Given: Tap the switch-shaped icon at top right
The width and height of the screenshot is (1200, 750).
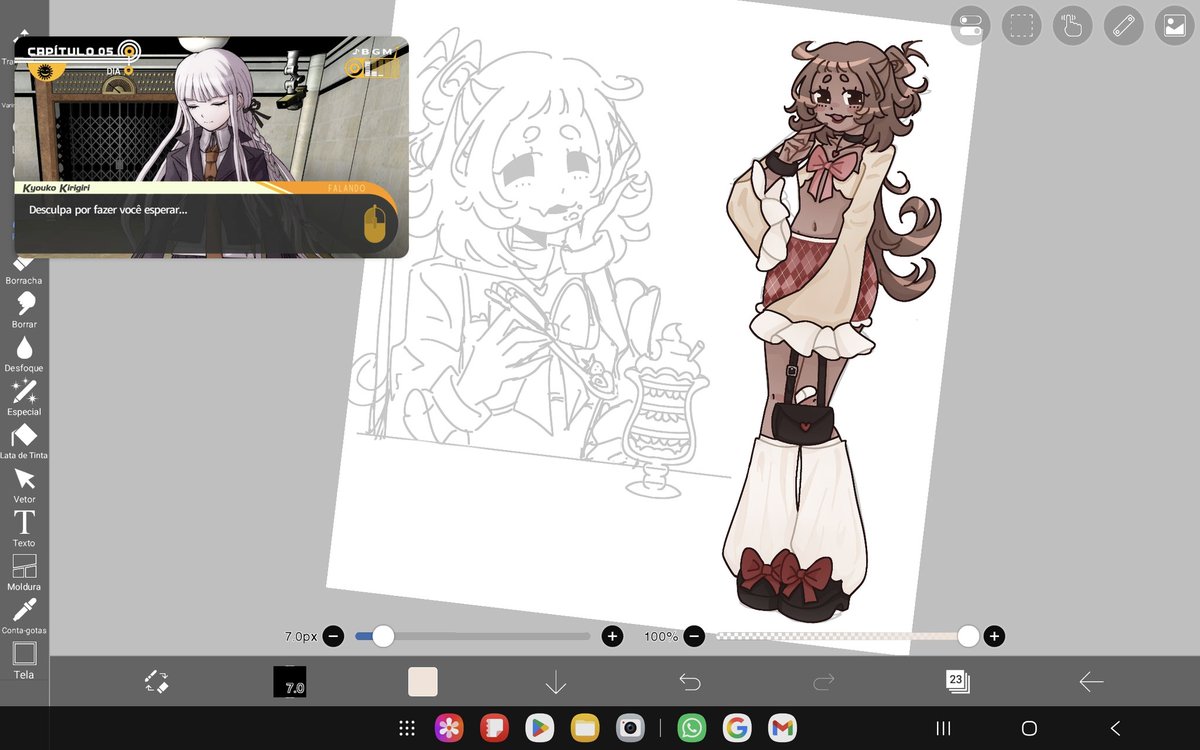Looking at the screenshot, I should [969, 26].
